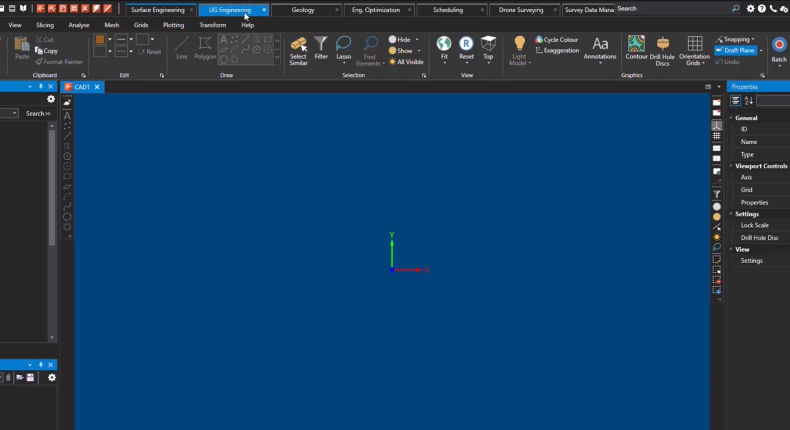This screenshot has width=790, height=430.
Task: Open the Mesh menu
Action: click(112, 25)
